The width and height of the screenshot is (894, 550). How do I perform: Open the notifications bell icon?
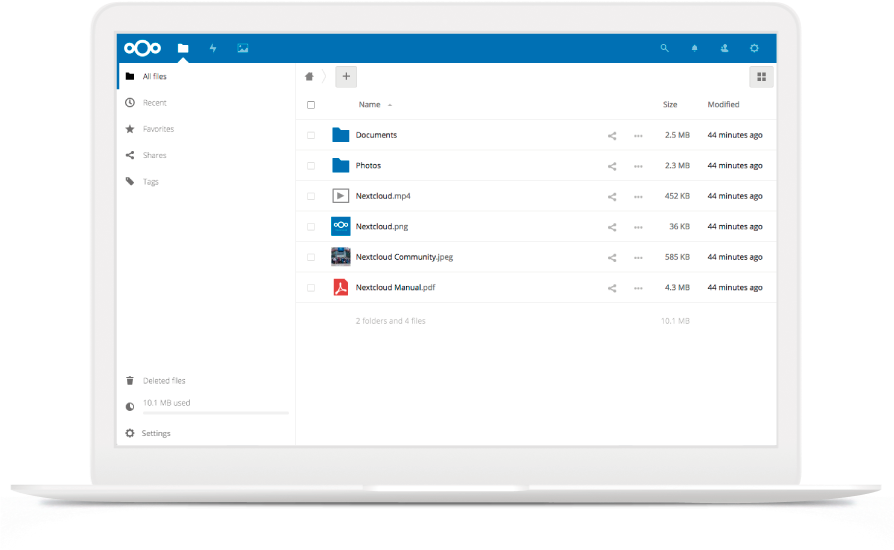[695, 48]
